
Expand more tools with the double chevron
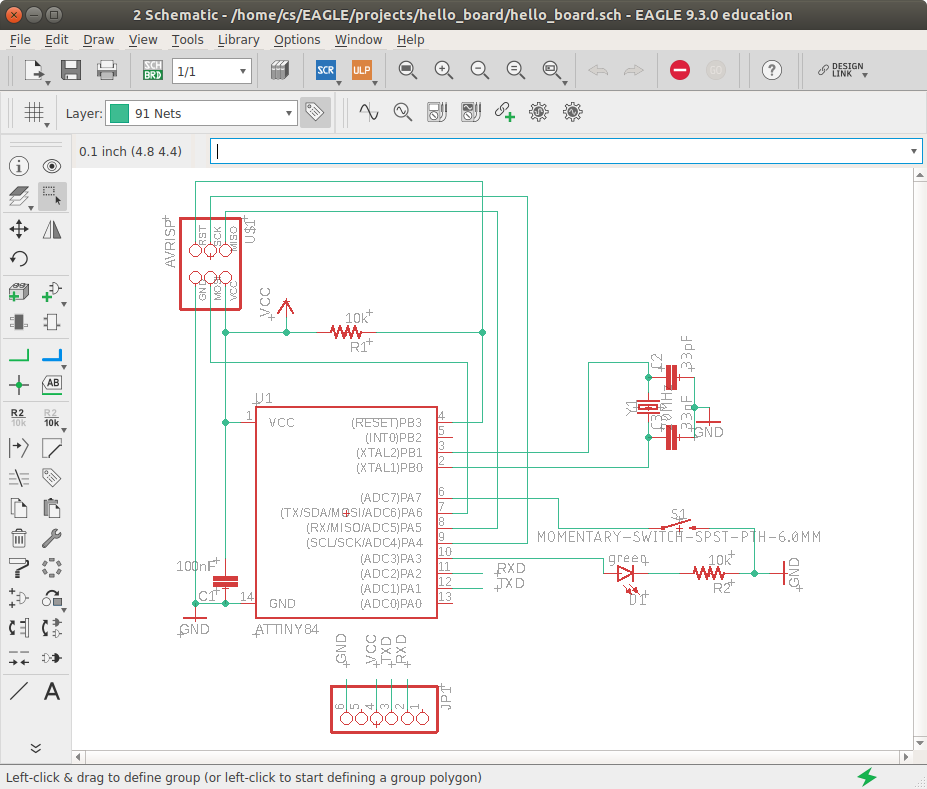pos(35,747)
